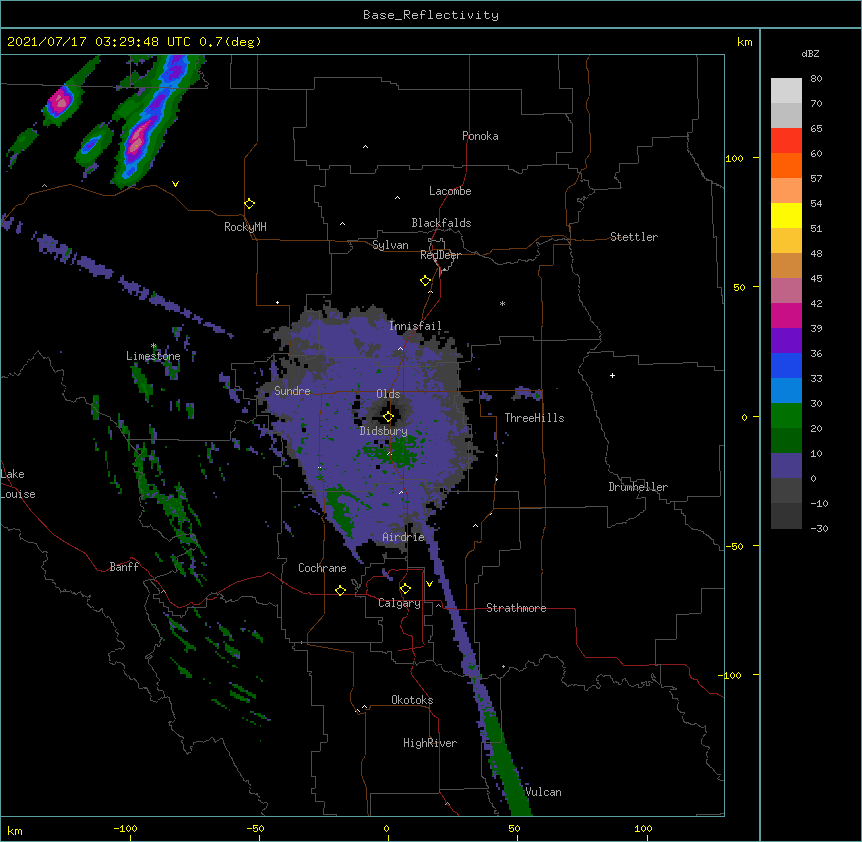Screen dimensions: 862x842
Task: Click the Blackfalds label
Action: pyautogui.click(x=441, y=223)
